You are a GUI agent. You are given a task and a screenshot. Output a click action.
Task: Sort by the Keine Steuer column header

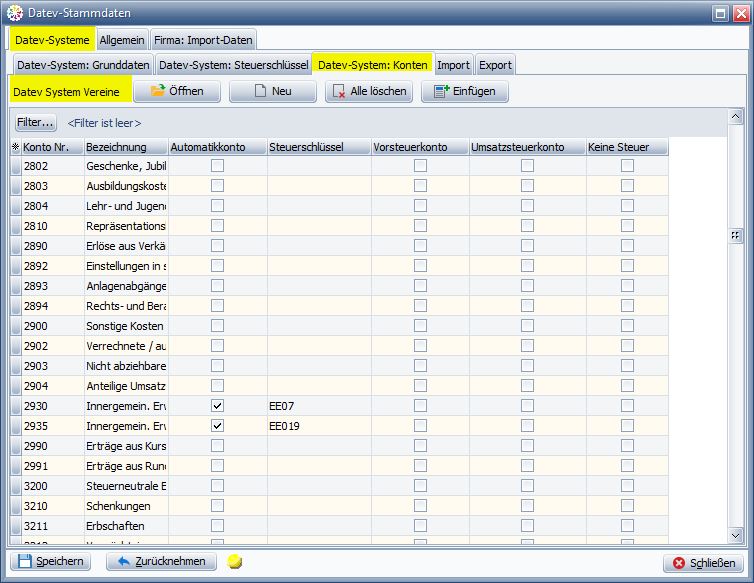tap(627, 147)
